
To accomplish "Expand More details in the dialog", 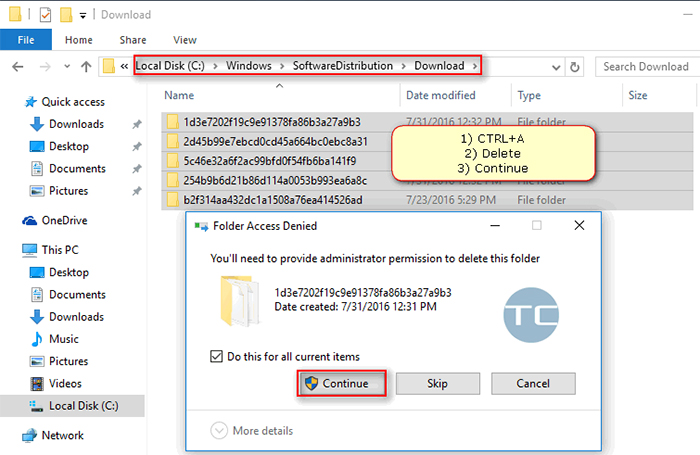I will point(252,430).
